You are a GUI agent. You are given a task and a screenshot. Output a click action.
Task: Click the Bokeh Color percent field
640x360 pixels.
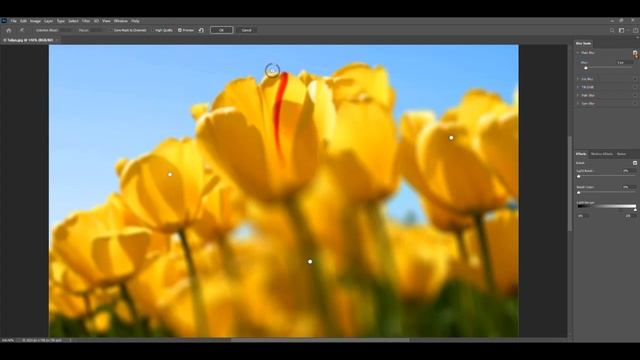629,187
